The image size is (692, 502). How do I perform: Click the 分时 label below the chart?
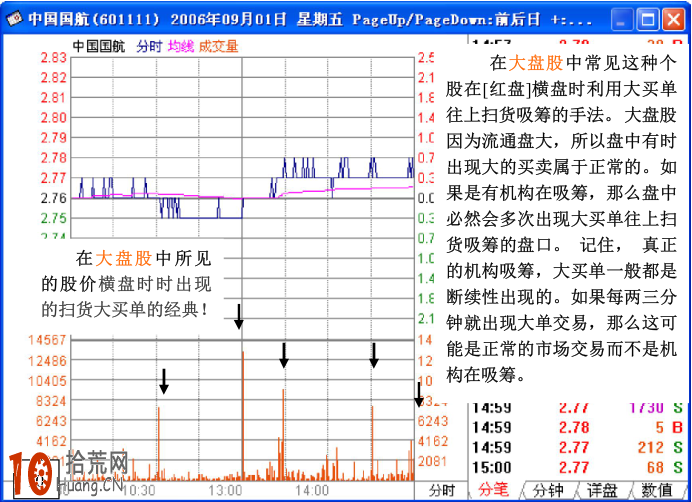point(442,490)
